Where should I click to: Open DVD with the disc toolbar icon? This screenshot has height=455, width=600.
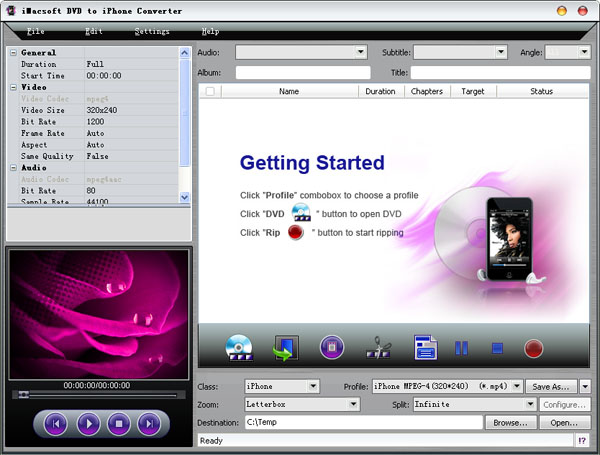click(239, 348)
